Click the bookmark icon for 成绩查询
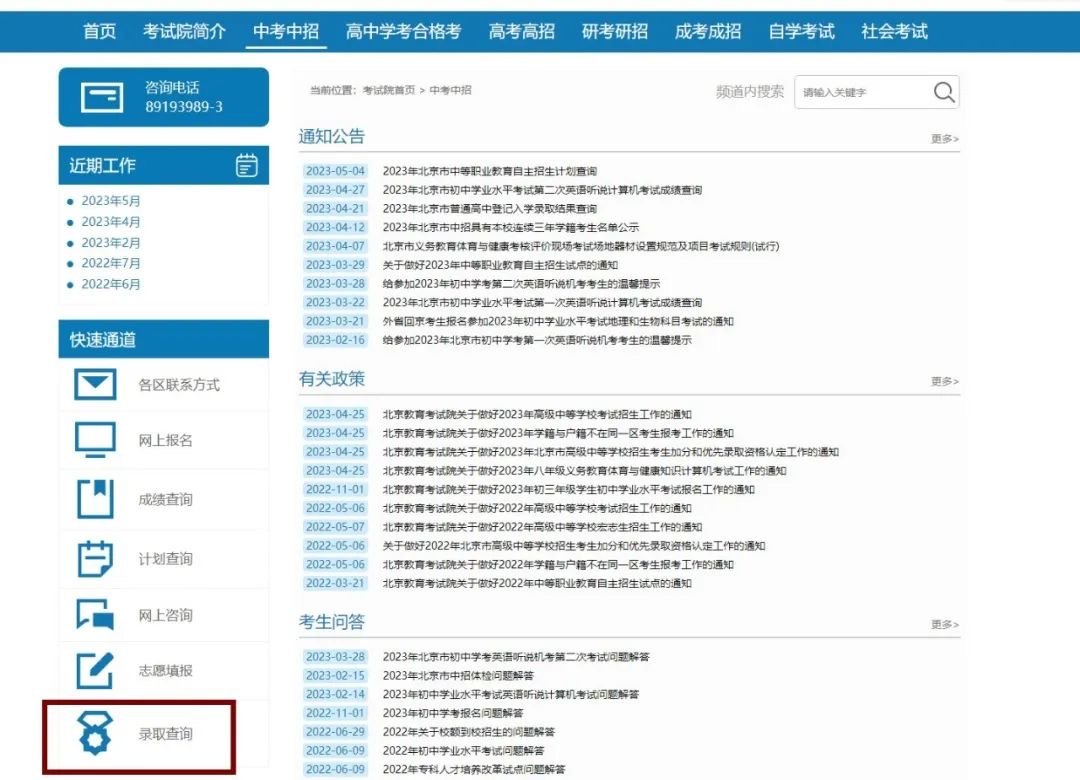The image size is (1080, 780). point(96,499)
